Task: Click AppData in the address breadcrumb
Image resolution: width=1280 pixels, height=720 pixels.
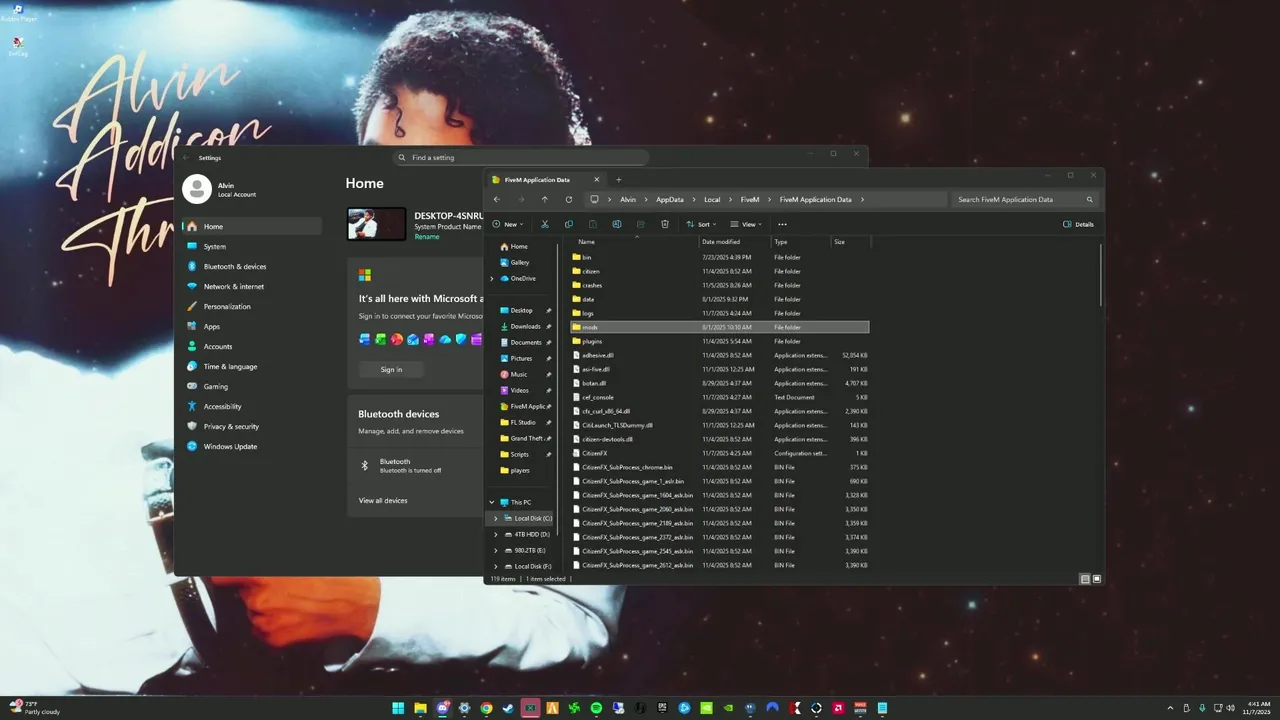Action: 670,199
